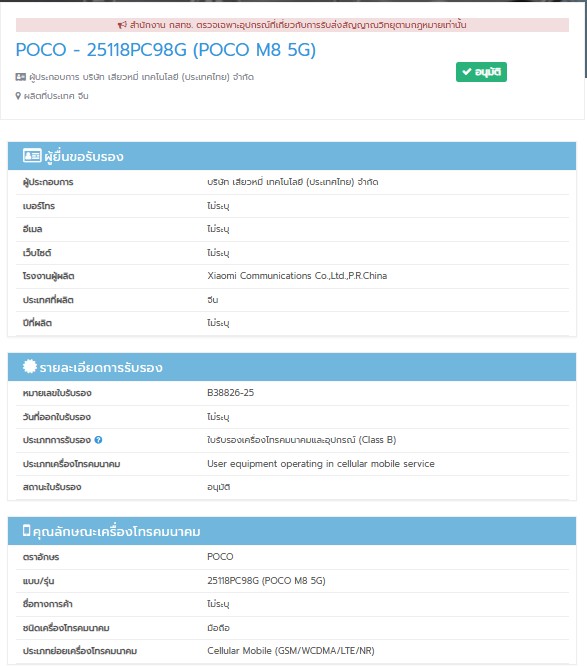Click the วันที่ออกใบรับรอง row label
The image size is (587, 666).
tap(56, 417)
